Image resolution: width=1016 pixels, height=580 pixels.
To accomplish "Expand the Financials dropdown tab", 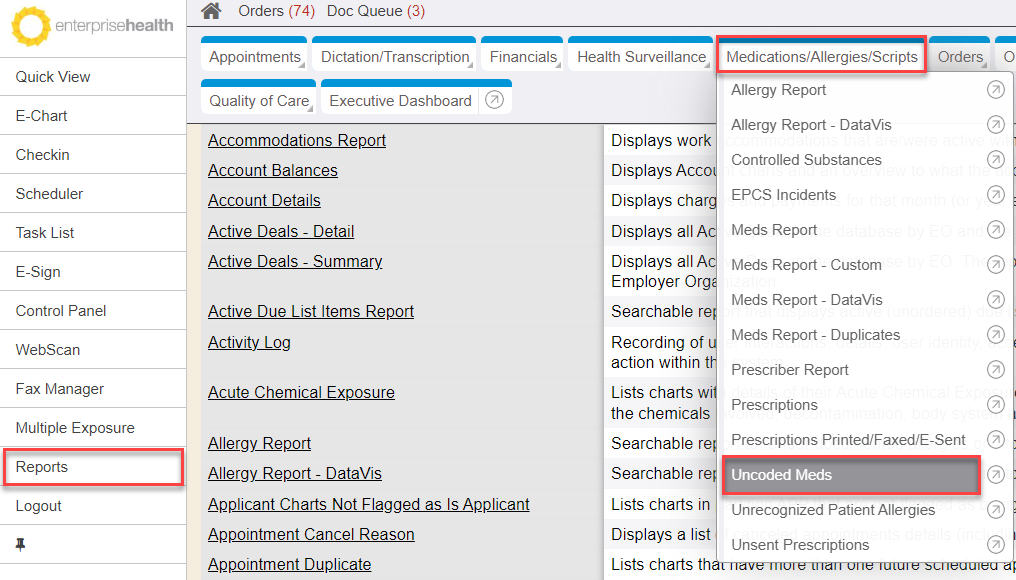I will tap(523, 57).
